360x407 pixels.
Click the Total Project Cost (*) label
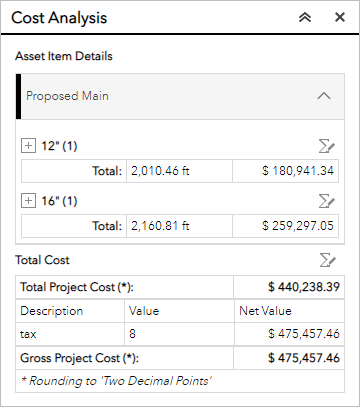(77, 287)
